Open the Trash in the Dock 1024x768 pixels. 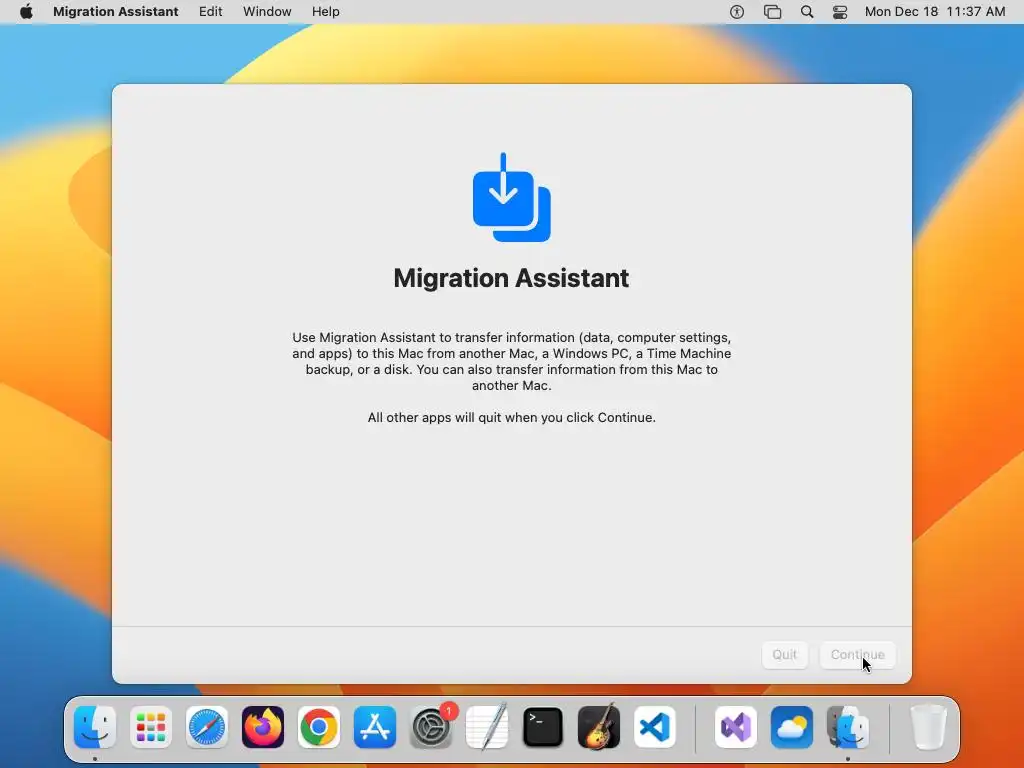click(x=928, y=727)
